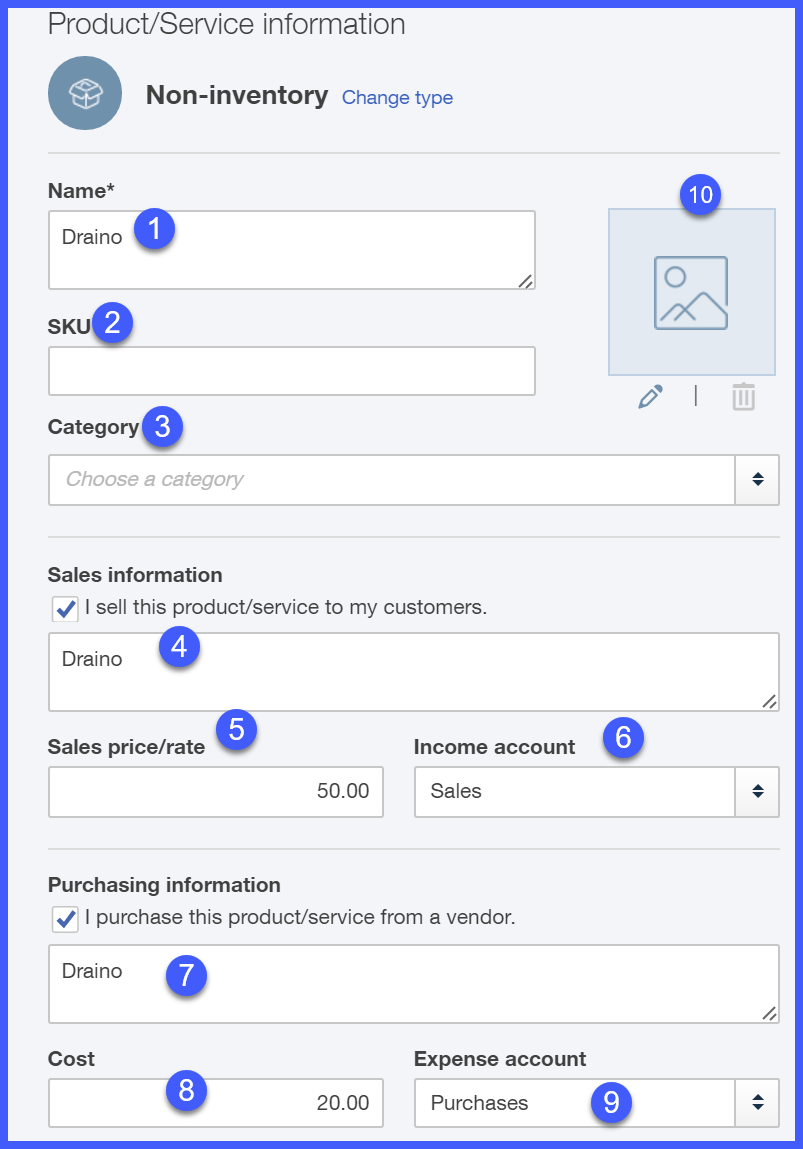This screenshot has width=803, height=1149.
Task: Open the Category dropdown arrow
Action: tap(758, 480)
